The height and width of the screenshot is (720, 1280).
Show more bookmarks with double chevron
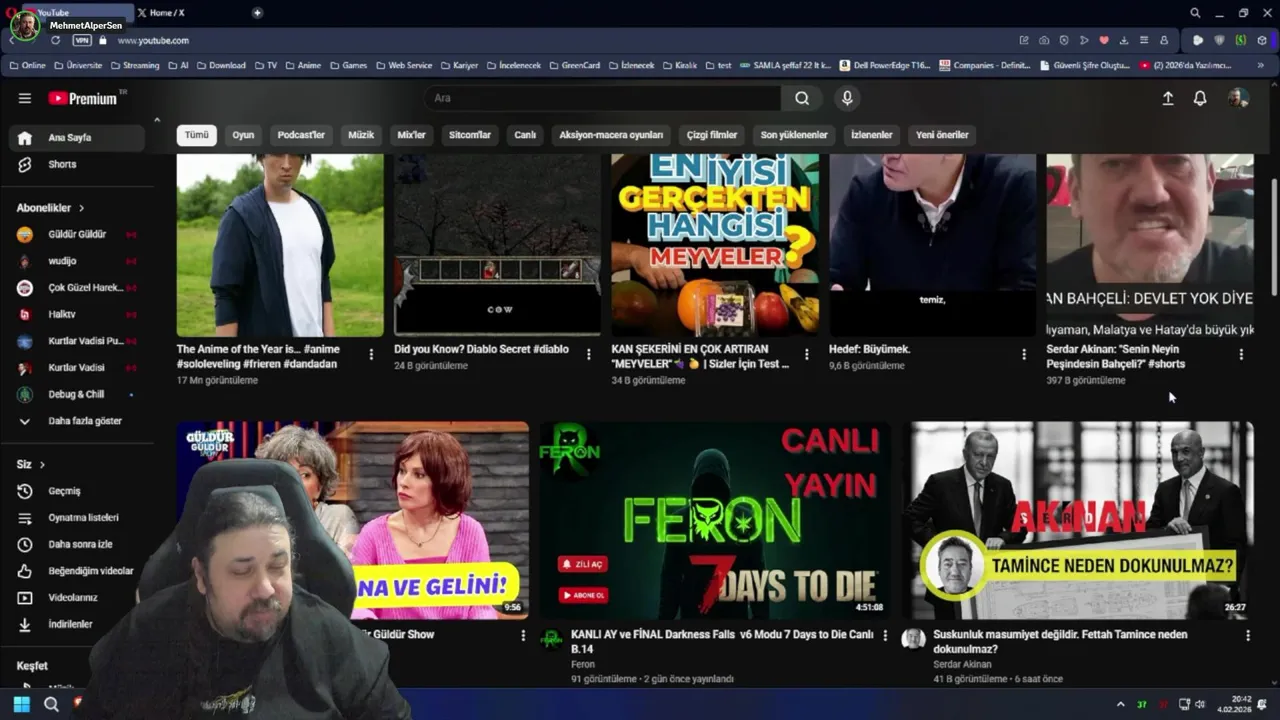[x=1262, y=65]
